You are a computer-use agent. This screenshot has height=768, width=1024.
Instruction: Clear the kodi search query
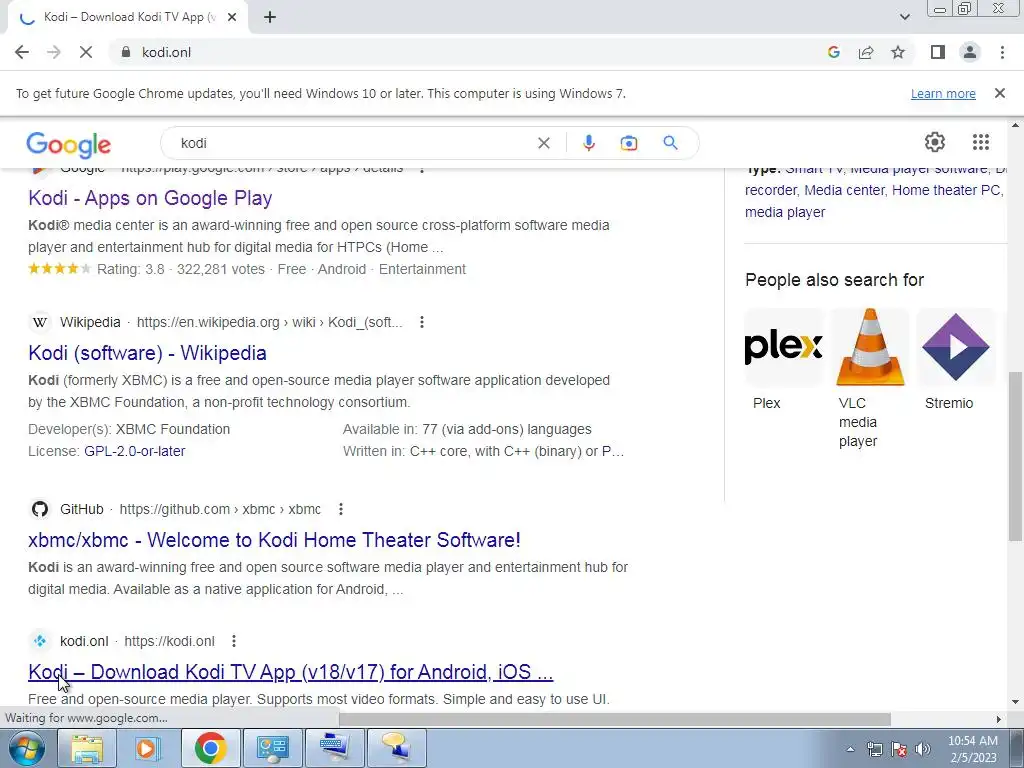click(543, 143)
